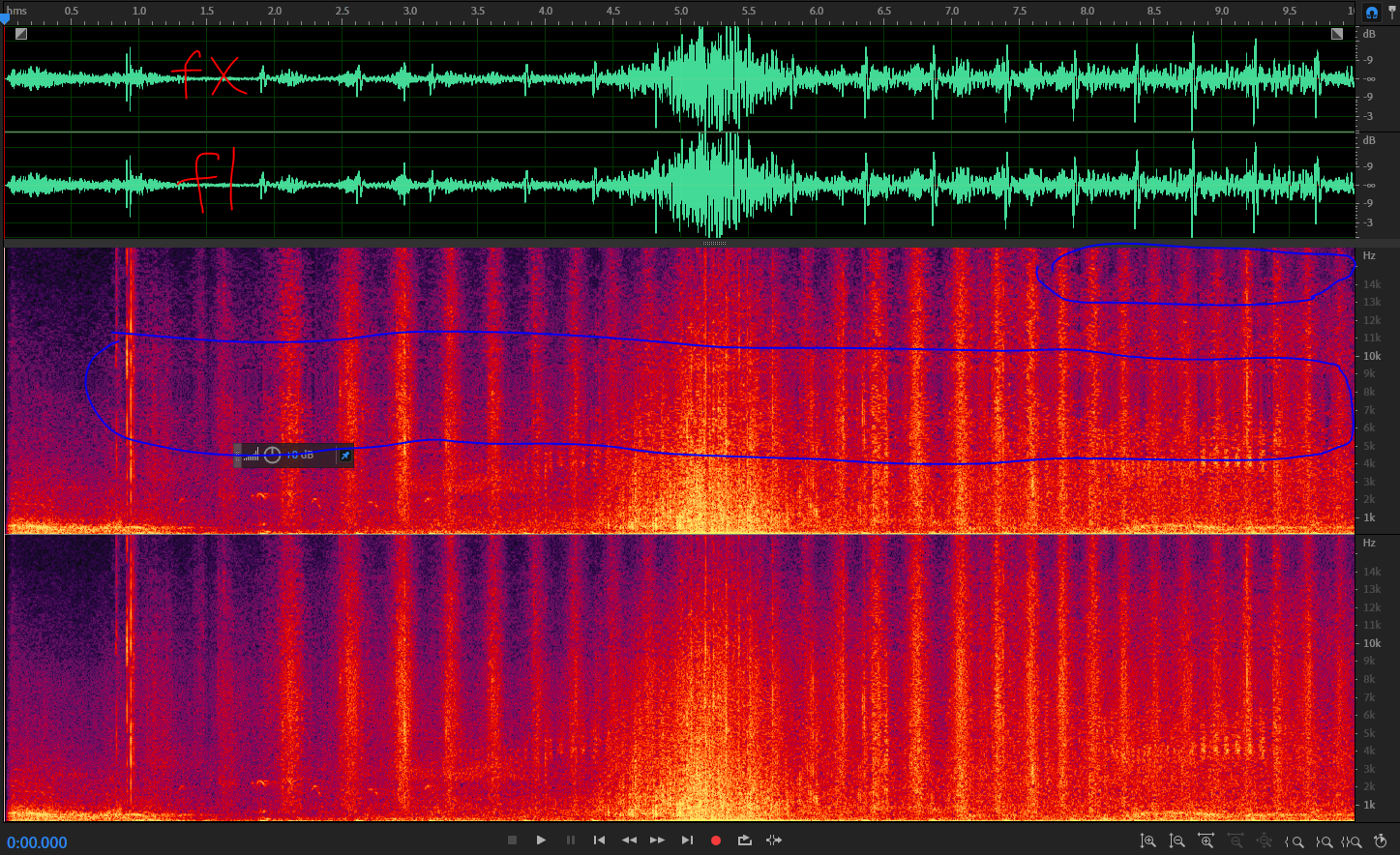Viewport: 1400px width, 855px height.
Task: Click the Stop transport button
Action: (x=513, y=840)
